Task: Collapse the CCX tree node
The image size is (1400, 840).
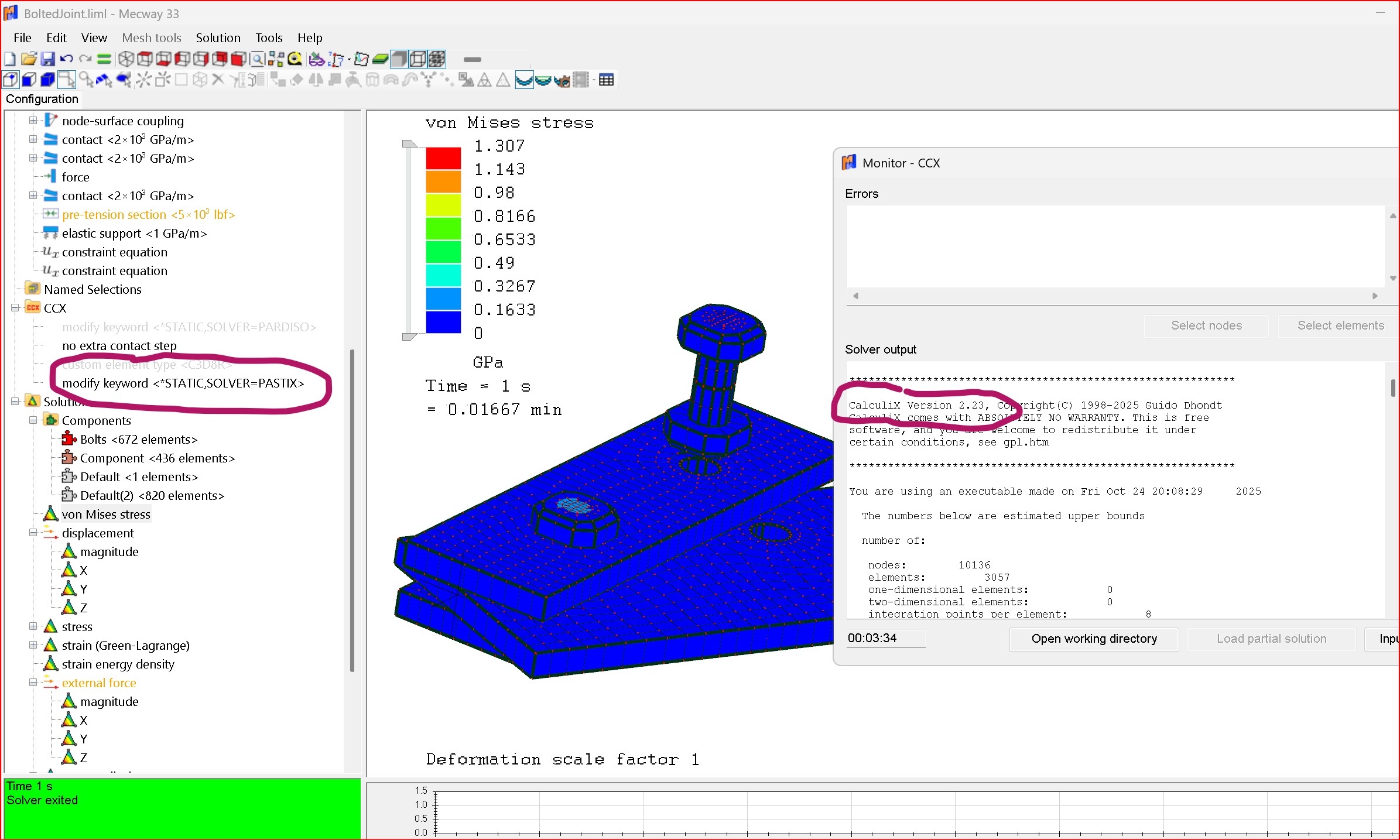Action: click(x=15, y=308)
